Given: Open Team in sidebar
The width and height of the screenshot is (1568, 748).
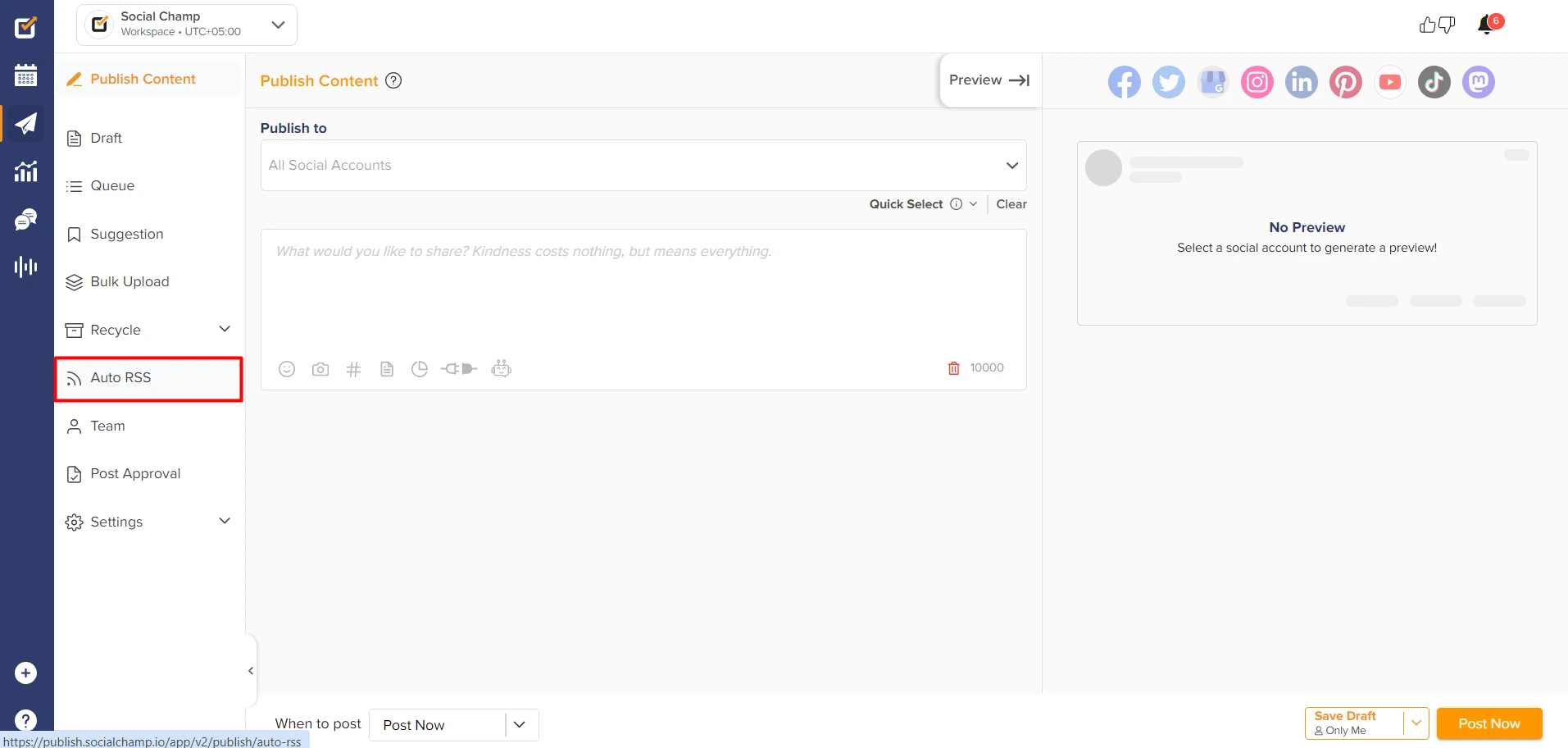Looking at the screenshot, I should (x=148, y=426).
